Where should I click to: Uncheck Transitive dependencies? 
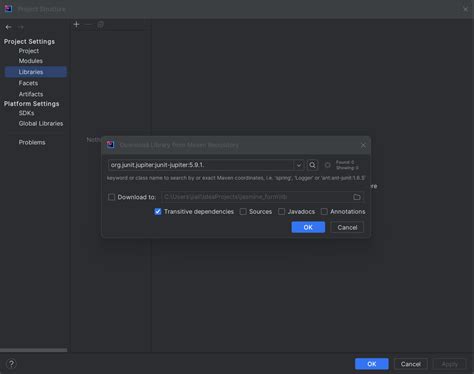click(x=158, y=212)
